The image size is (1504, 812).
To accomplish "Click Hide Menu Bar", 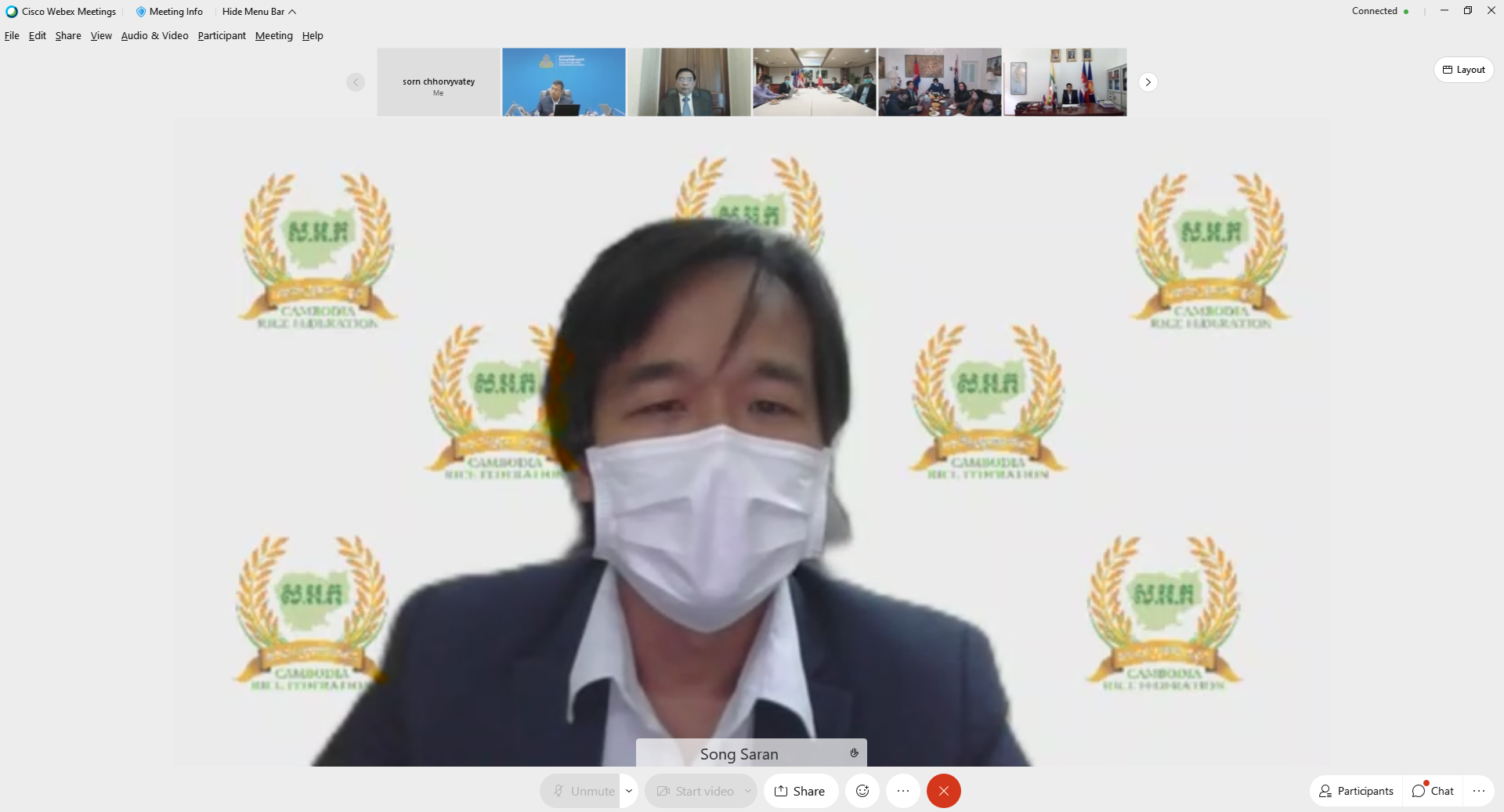I will coord(258,12).
